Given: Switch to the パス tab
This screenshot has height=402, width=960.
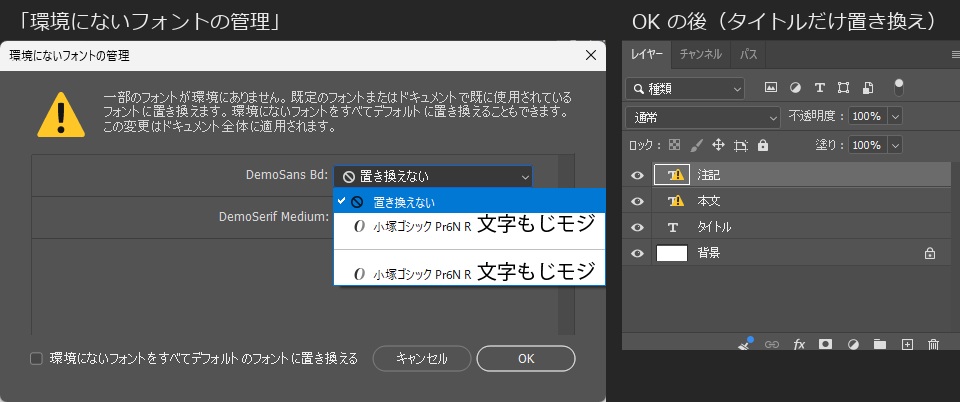Looking at the screenshot, I should coord(748,54).
